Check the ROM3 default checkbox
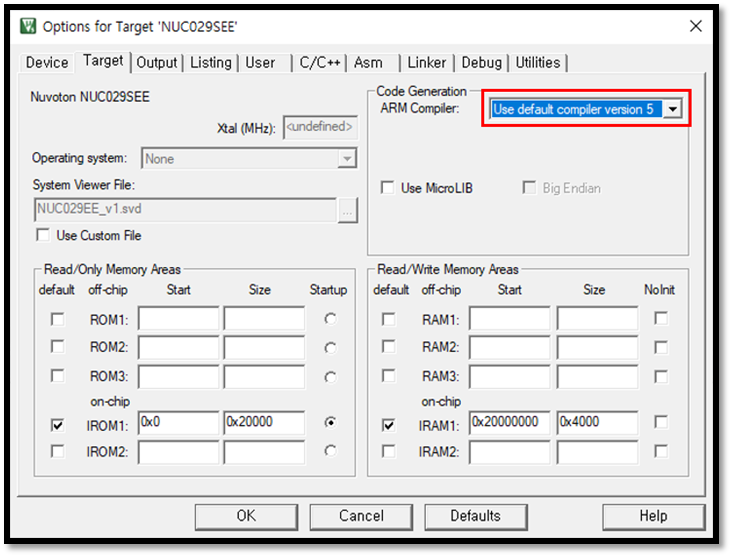The height and width of the screenshot is (557, 732). coord(57,376)
